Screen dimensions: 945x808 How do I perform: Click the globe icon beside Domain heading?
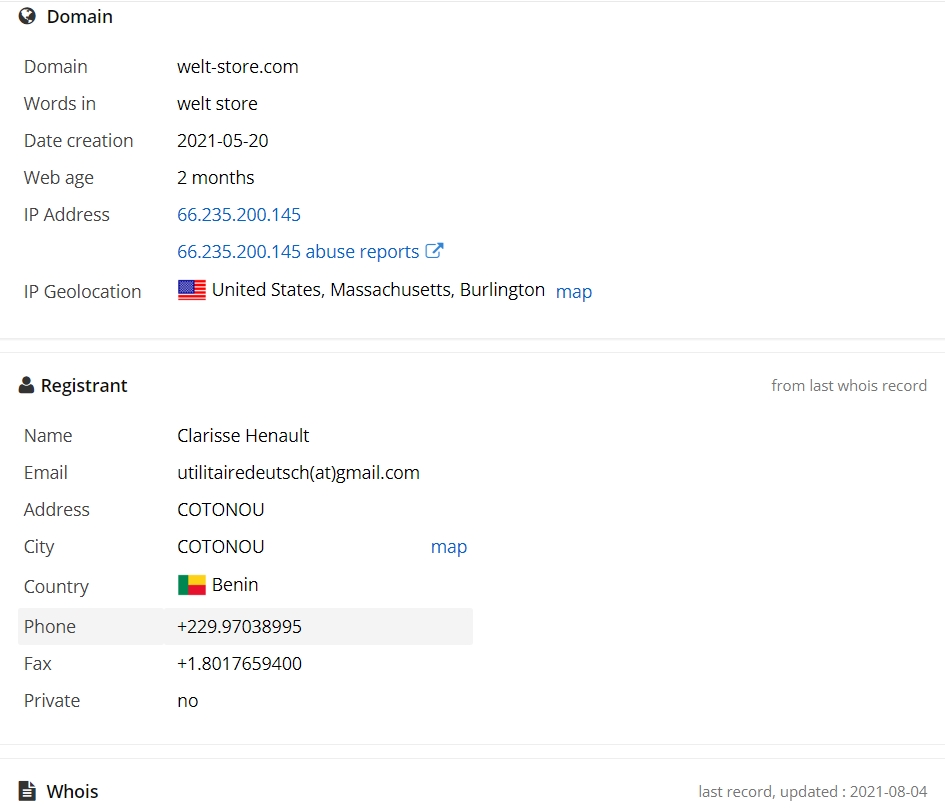pyautogui.click(x=27, y=16)
